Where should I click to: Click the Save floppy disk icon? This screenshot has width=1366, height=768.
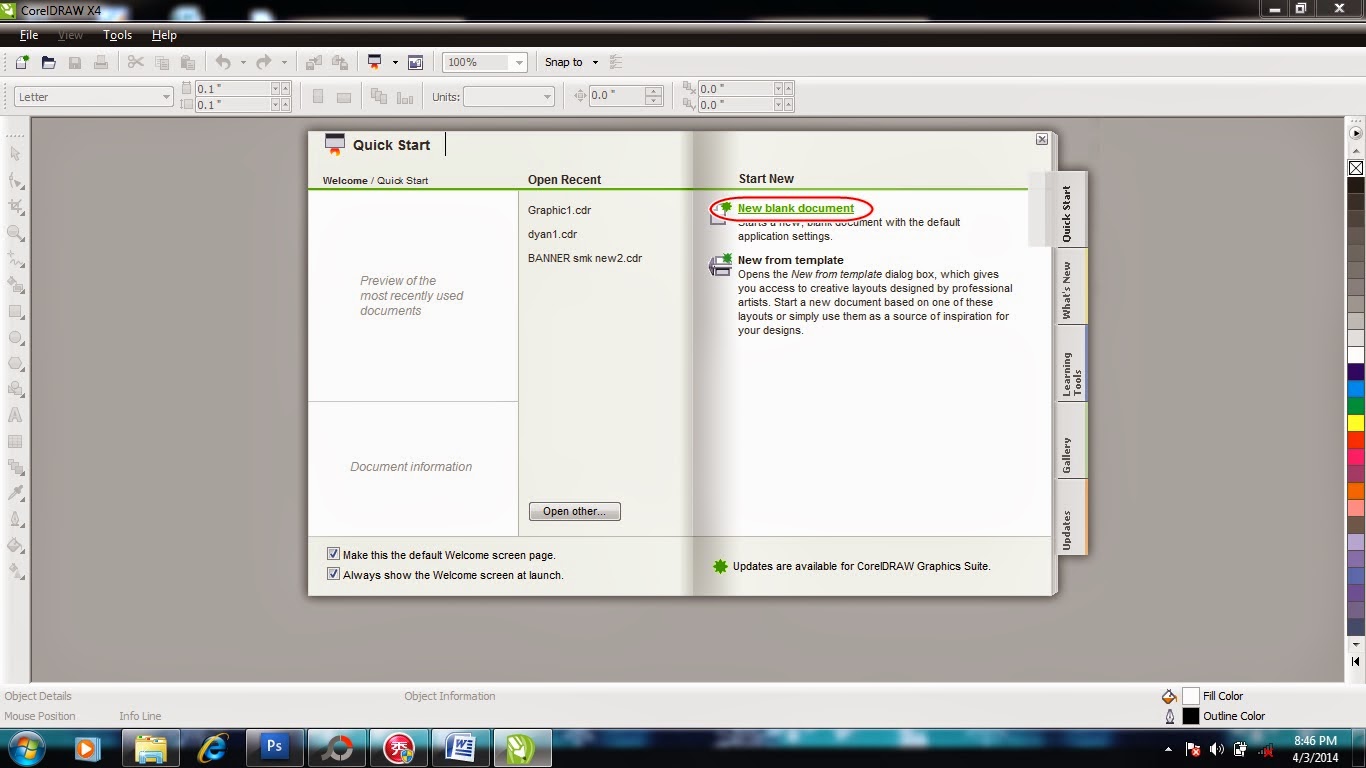pos(75,62)
